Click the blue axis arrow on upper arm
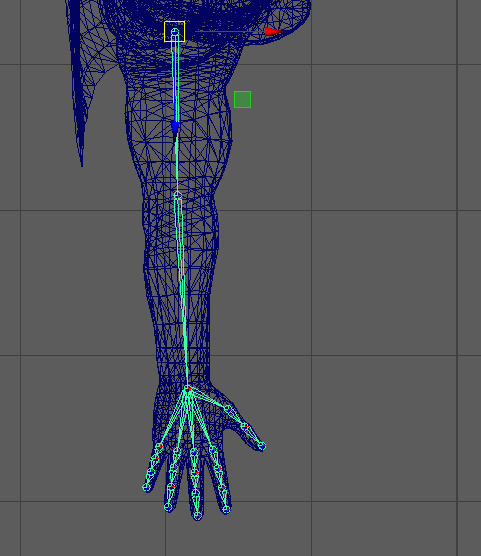The height and width of the screenshot is (556, 481). pos(175,128)
